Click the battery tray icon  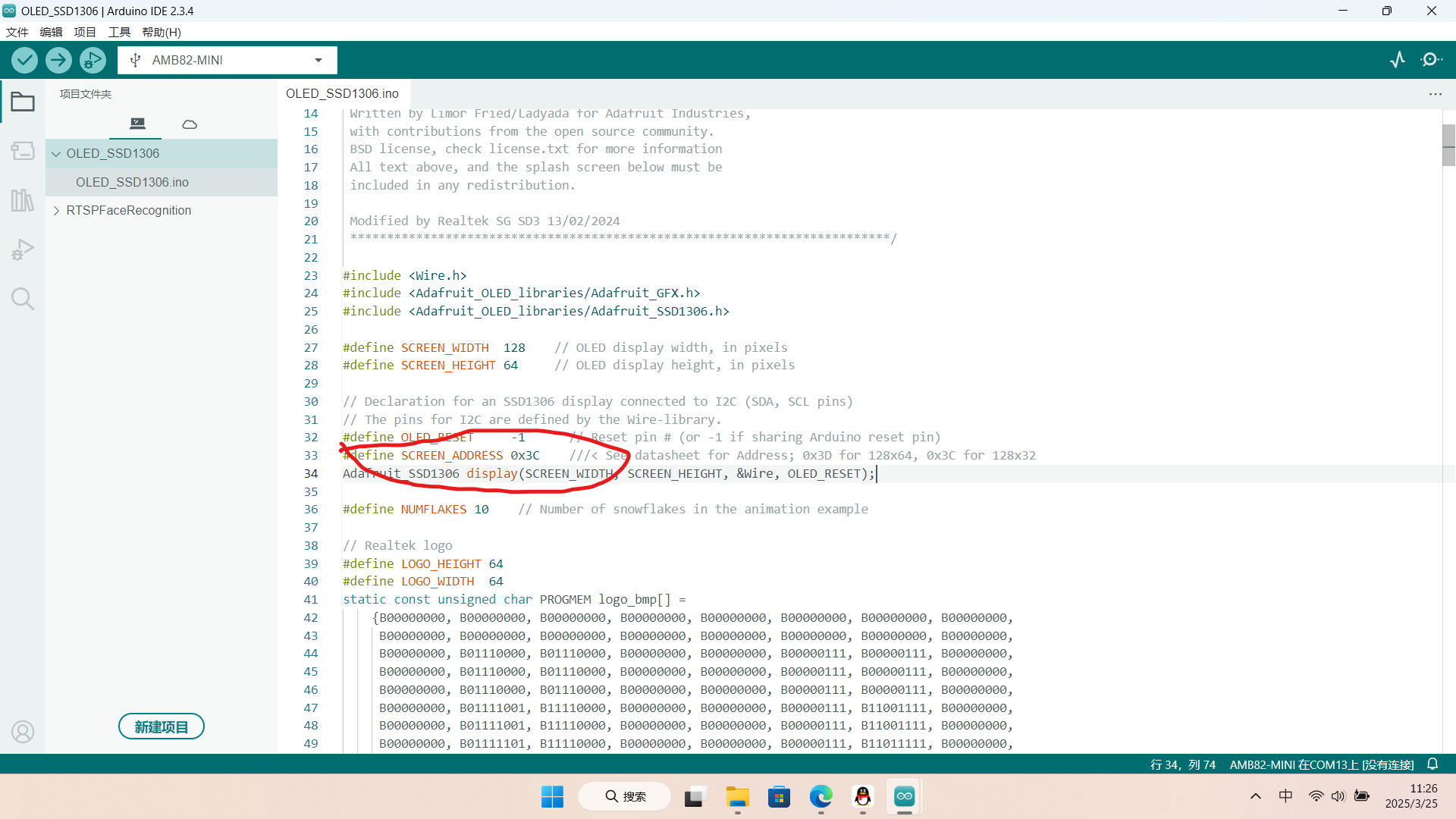click(1362, 795)
